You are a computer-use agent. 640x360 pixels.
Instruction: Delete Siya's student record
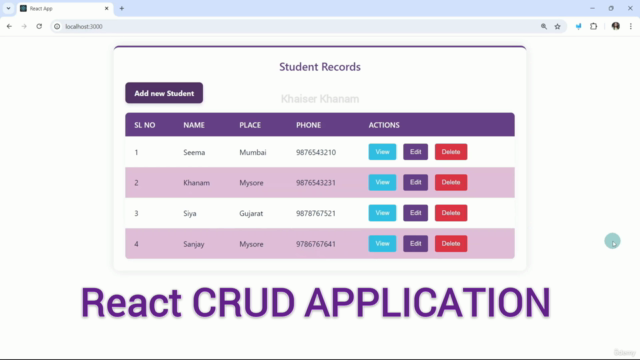coord(451,213)
